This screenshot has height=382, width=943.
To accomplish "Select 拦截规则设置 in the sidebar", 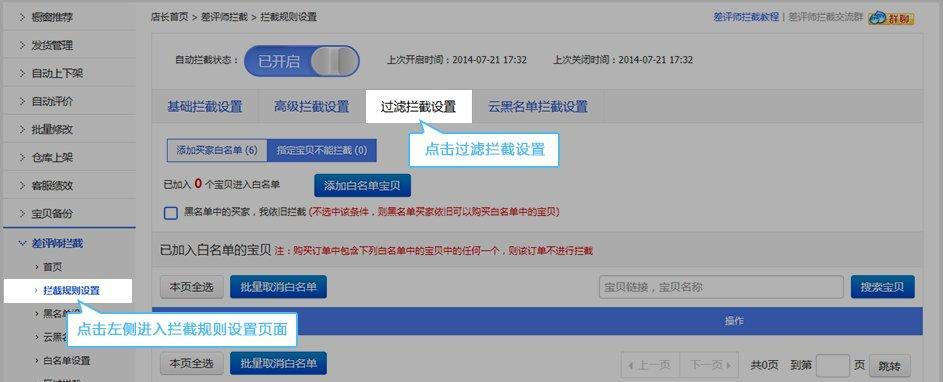I will pyautogui.click(x=68, y=291).
